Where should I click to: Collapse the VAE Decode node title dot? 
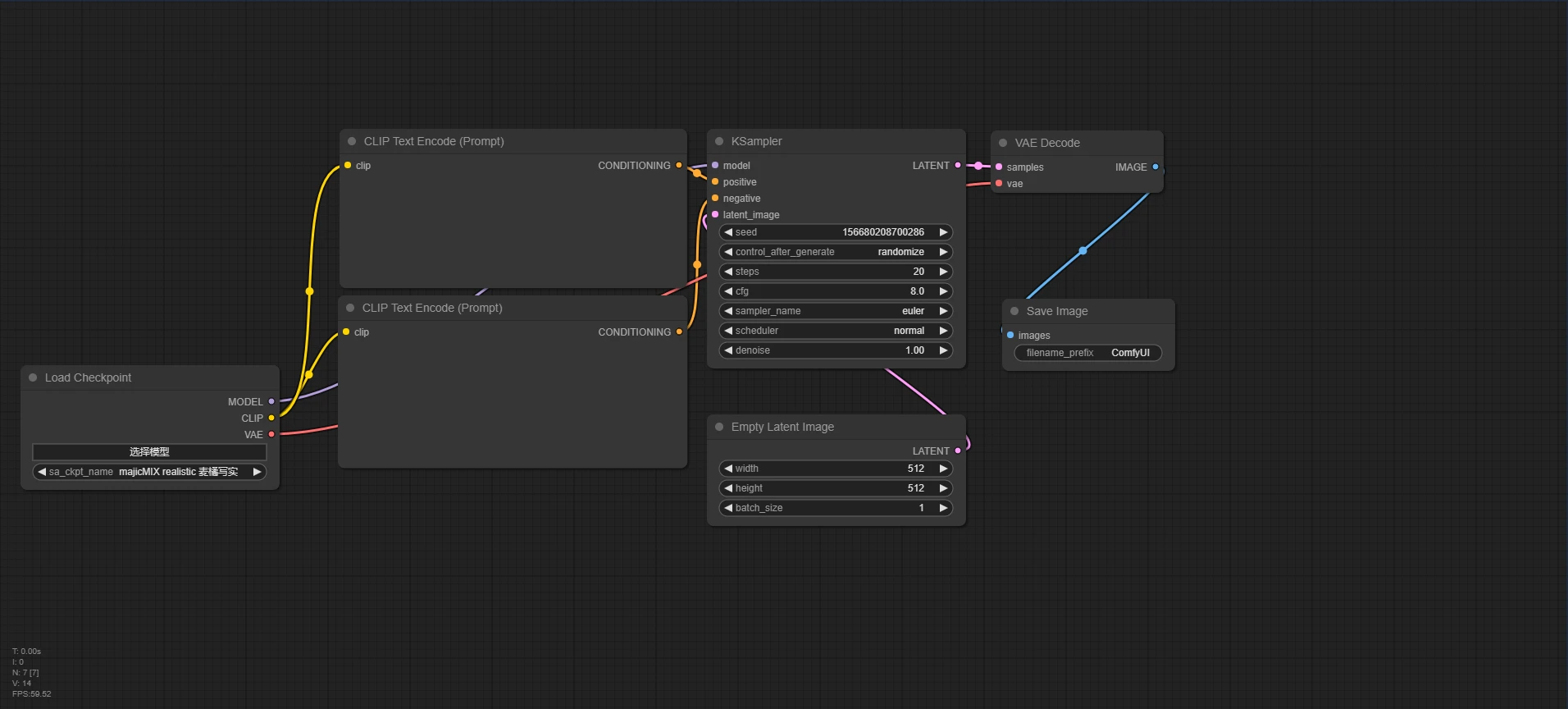pos(1003,143)
